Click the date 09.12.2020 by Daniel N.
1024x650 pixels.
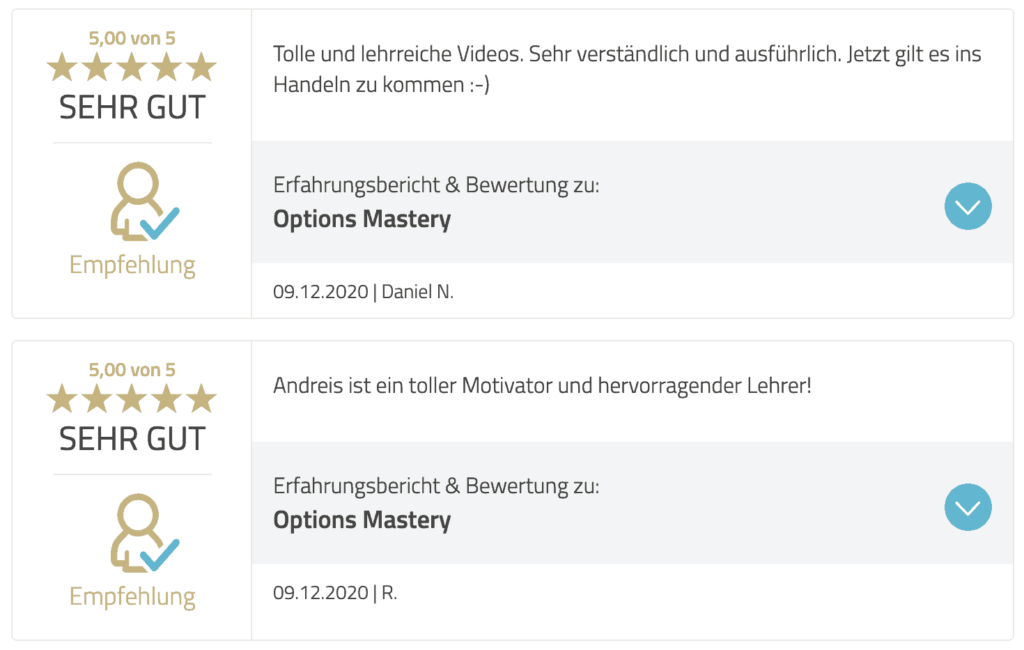[321, 292]
